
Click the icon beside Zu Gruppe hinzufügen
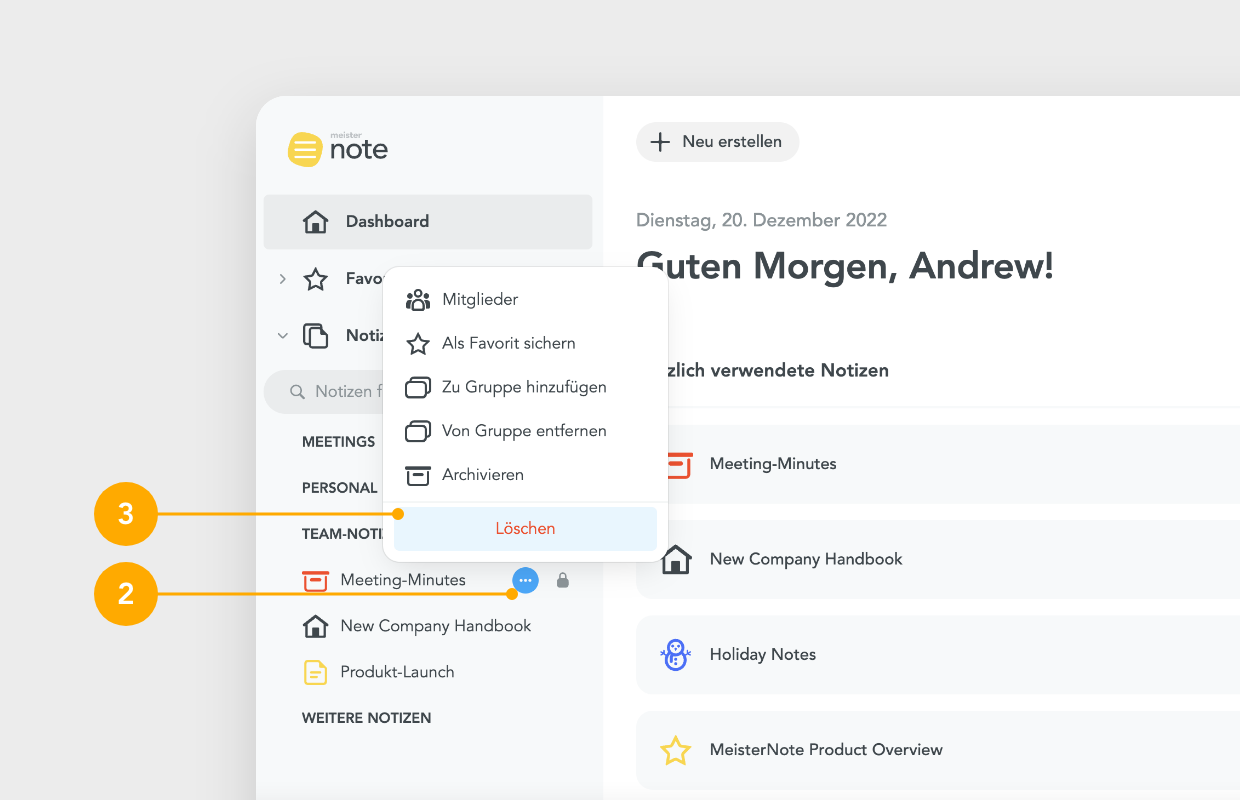[418, 387]
